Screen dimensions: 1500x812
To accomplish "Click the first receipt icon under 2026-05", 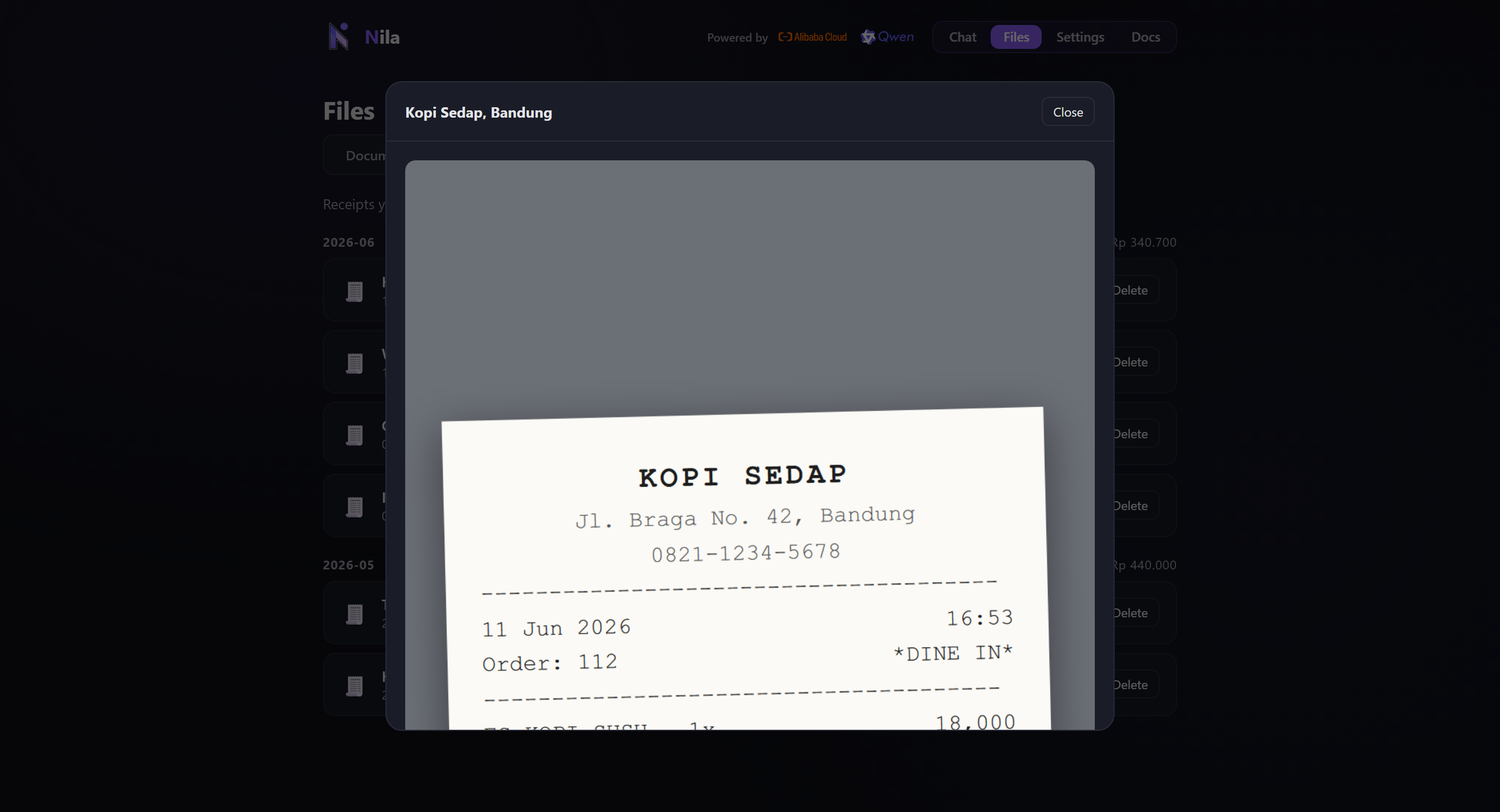I will (355, 614).
